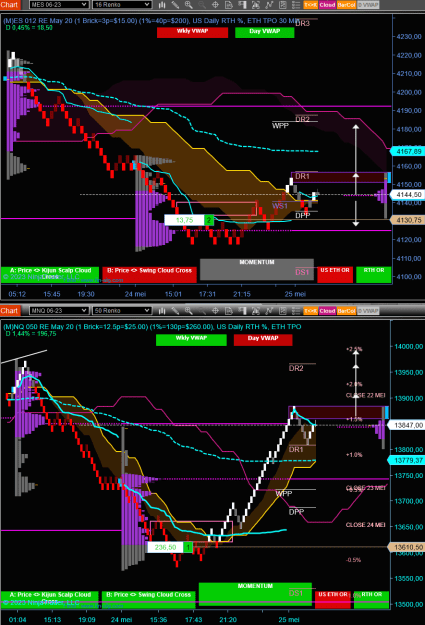Click green RTH OR box on MES chart
This screenshot has width=425, height=625.
coord(374,275)
